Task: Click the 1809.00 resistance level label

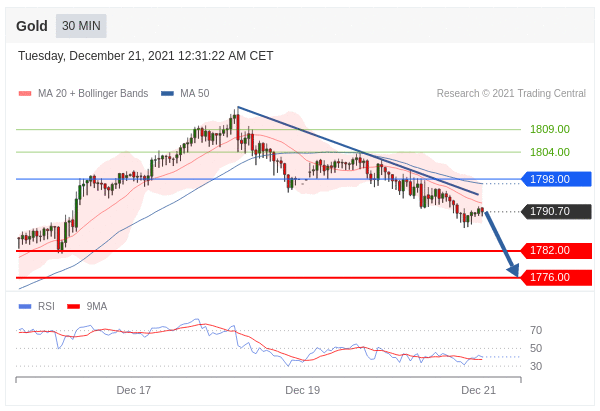Action: tap(549, 129)
